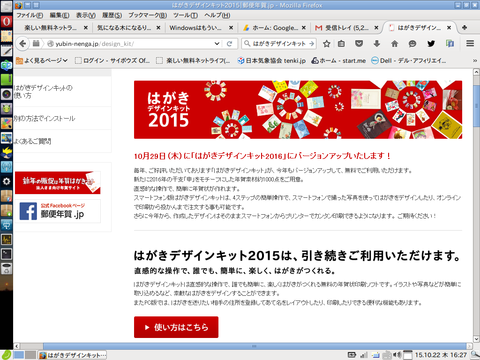The height and width of the screenshot is (360, 480).
Task: Click the translate extension toolbar icon
Action: point(450,44)
